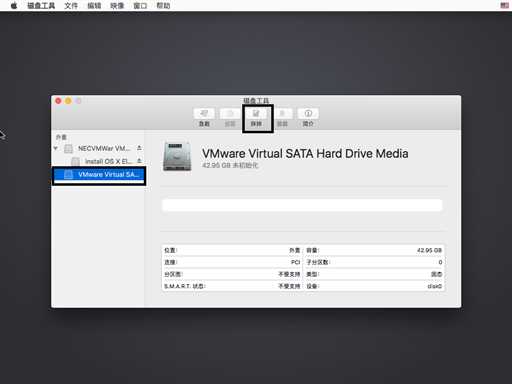Click the 42.95 GB capacity value in table
Viewport: 512px width, 384px height.
pyautogui.click(x=429, y=250)
